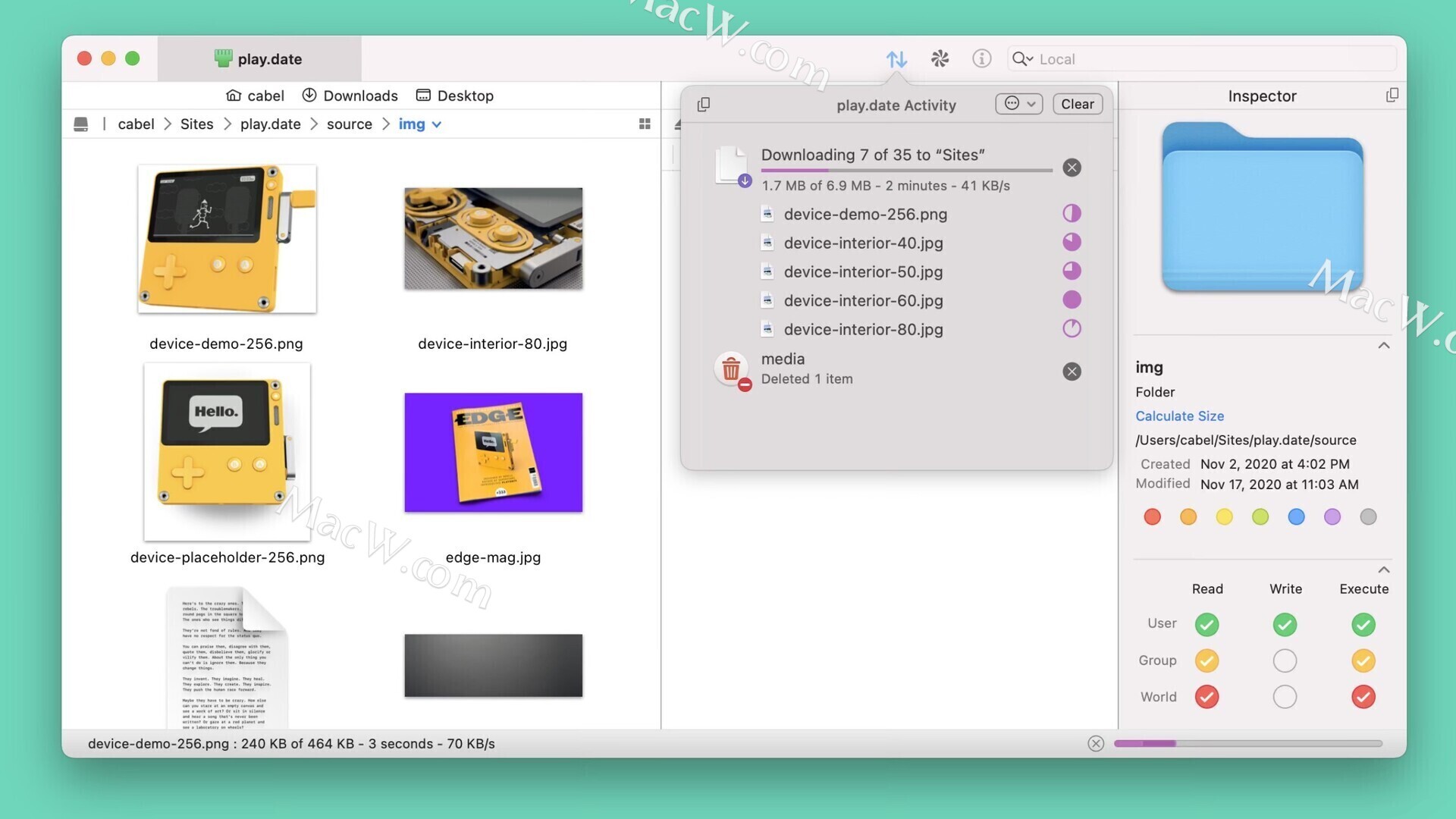Cancel the status bar transfer

pos(1096,744)
